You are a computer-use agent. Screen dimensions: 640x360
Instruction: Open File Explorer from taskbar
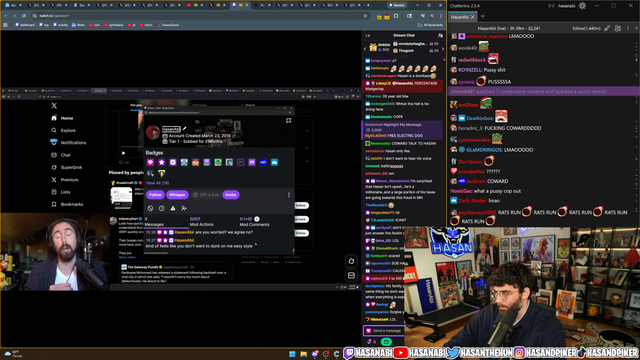tap(304, 354)
